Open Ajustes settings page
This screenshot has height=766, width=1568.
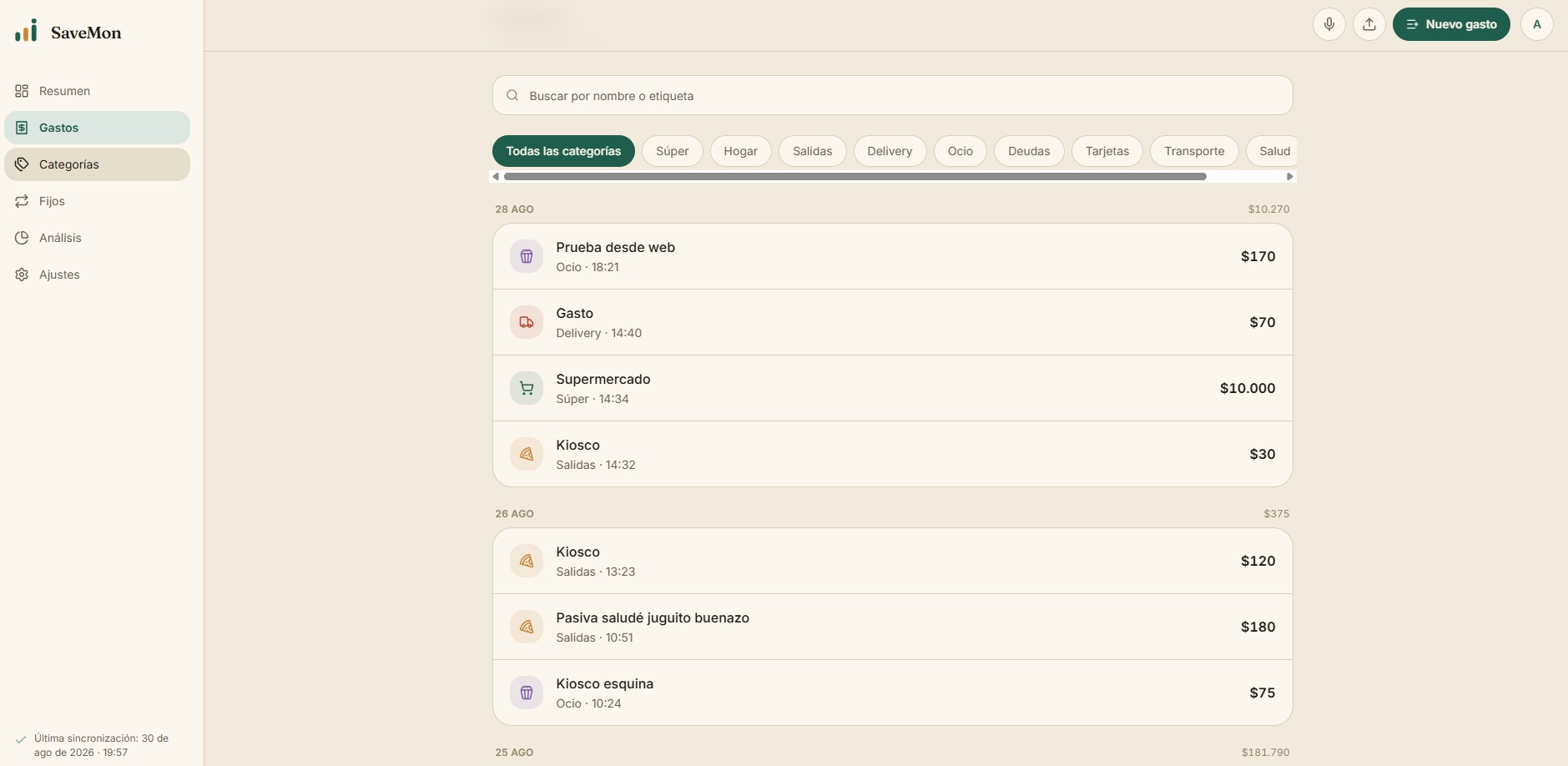click(x=97, y=275)
